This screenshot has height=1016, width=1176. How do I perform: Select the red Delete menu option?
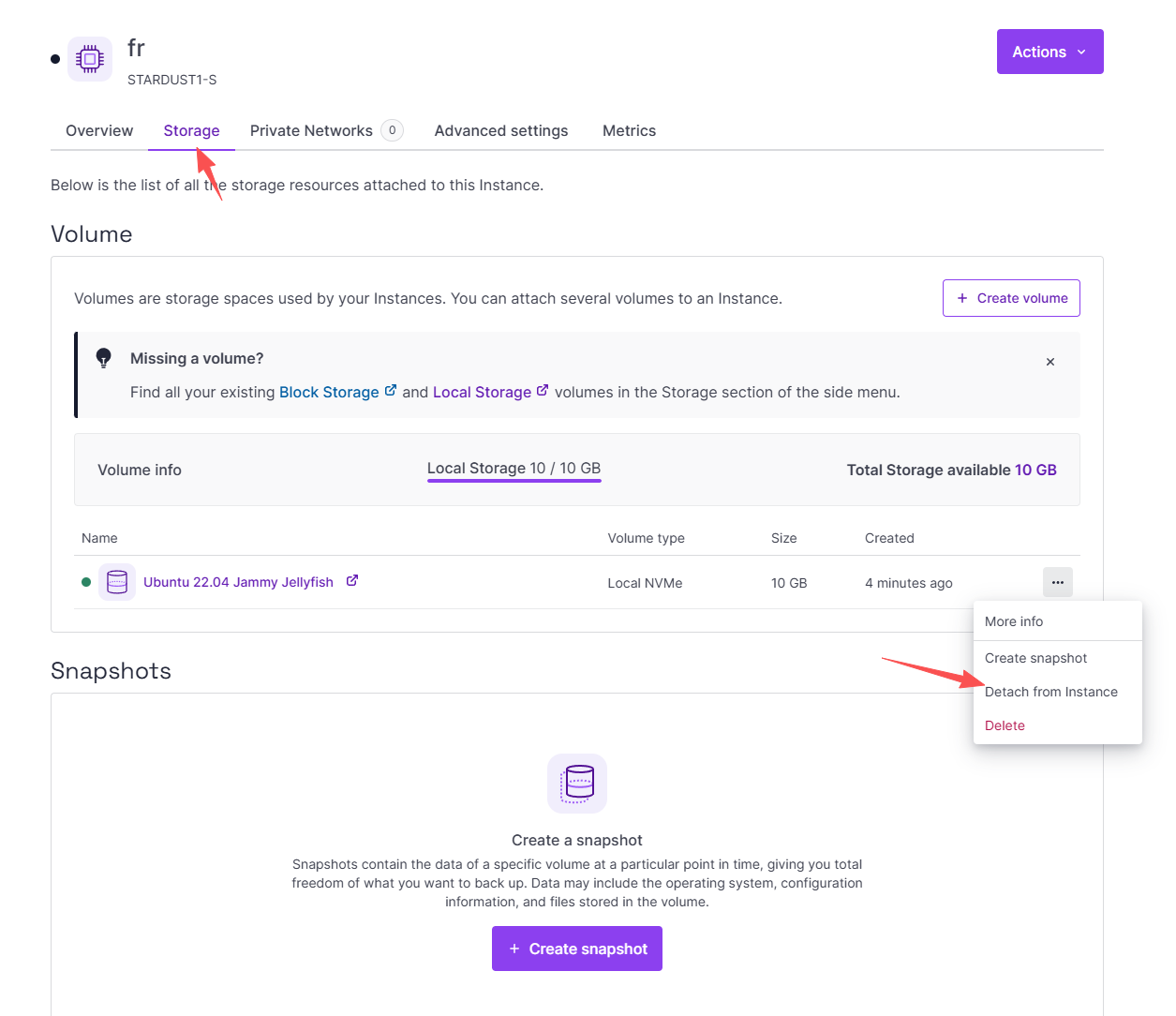tap(1005, 725)
